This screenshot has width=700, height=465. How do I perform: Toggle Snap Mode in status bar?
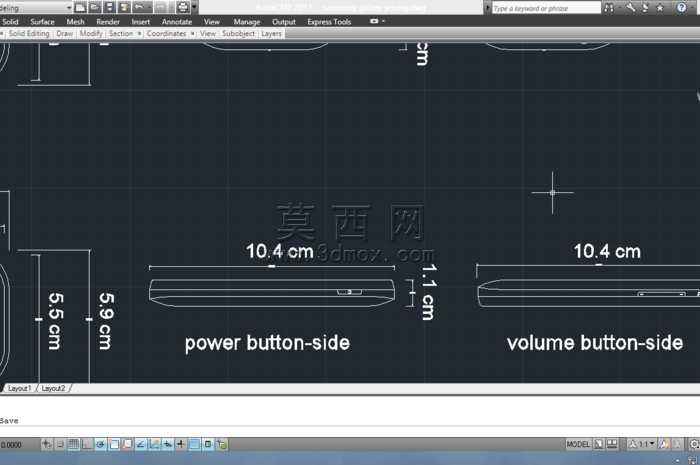tap(60, 444)
